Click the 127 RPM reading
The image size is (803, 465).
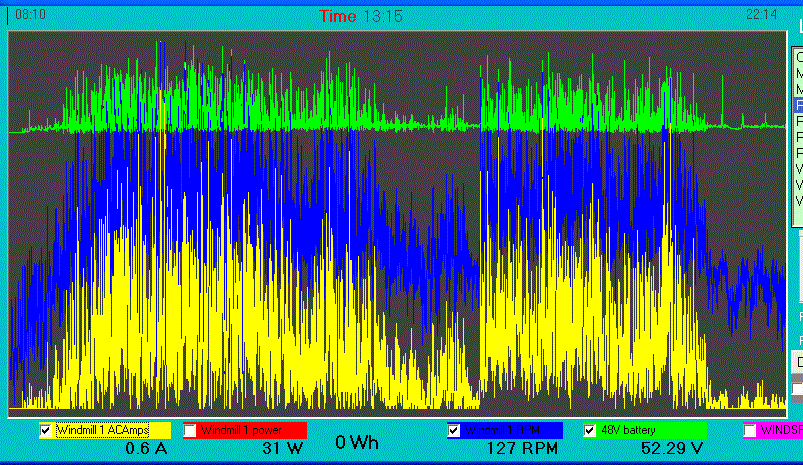tap(520, 448)
